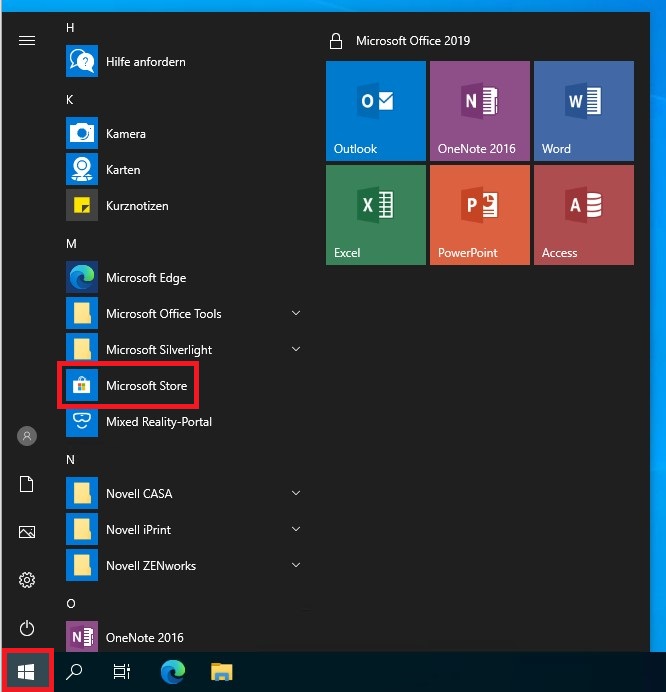Open File Explorer from the taskbar
Image resolution: width=666 pixels, height=692 pixels.
(x=221, y=672)
